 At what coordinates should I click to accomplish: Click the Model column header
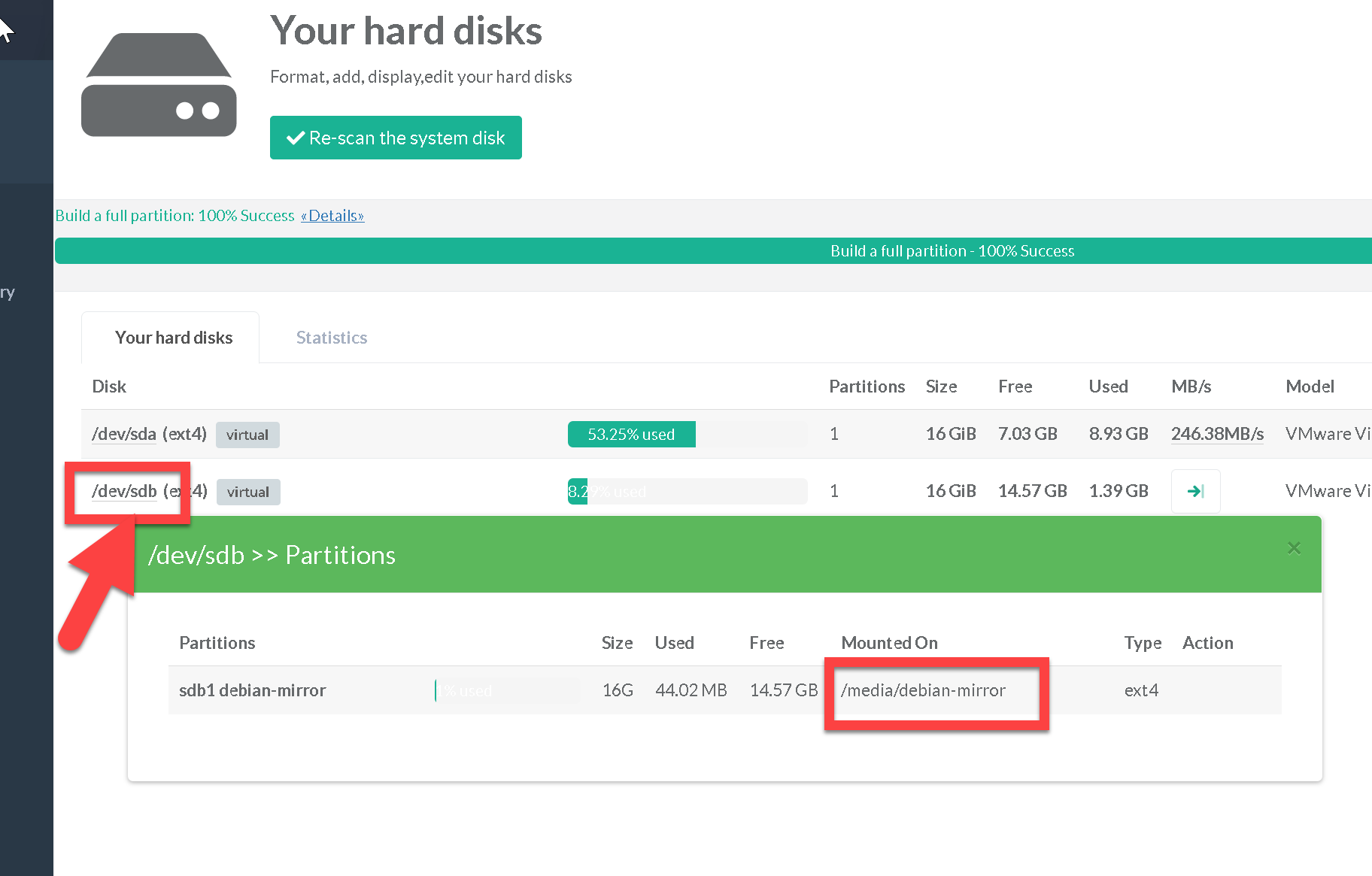click(1310, 386)
